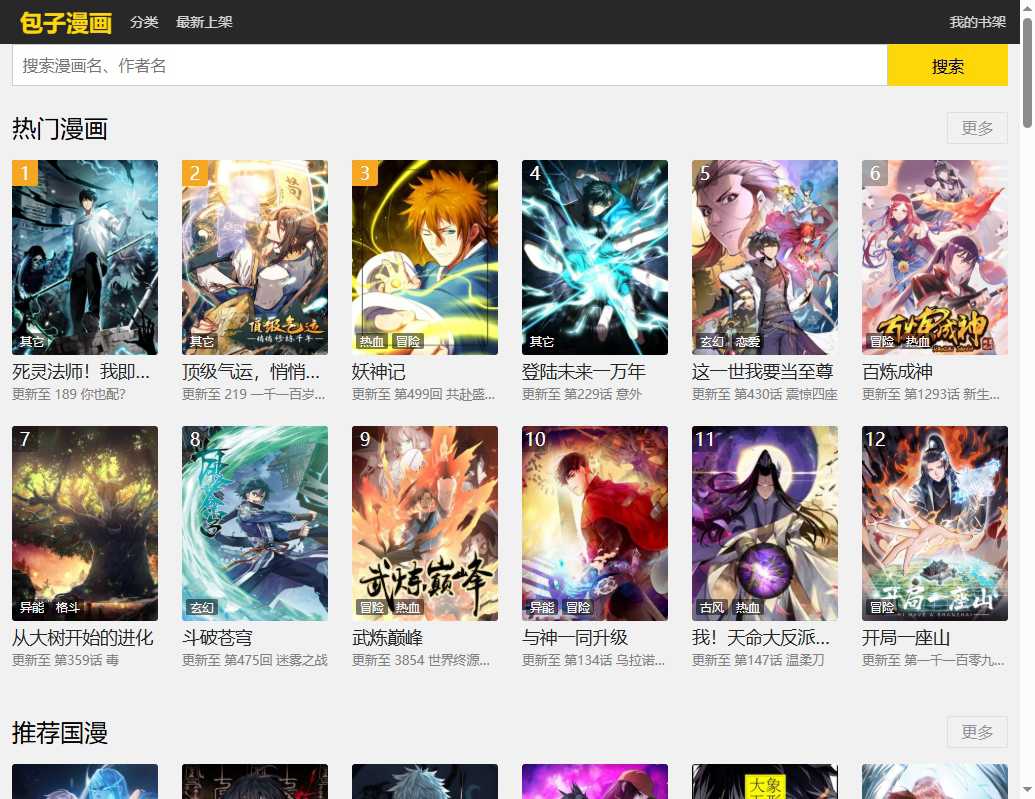Go to 我的书架
The width and height of the screenshot is (1035, 799).
coord(977,20)
